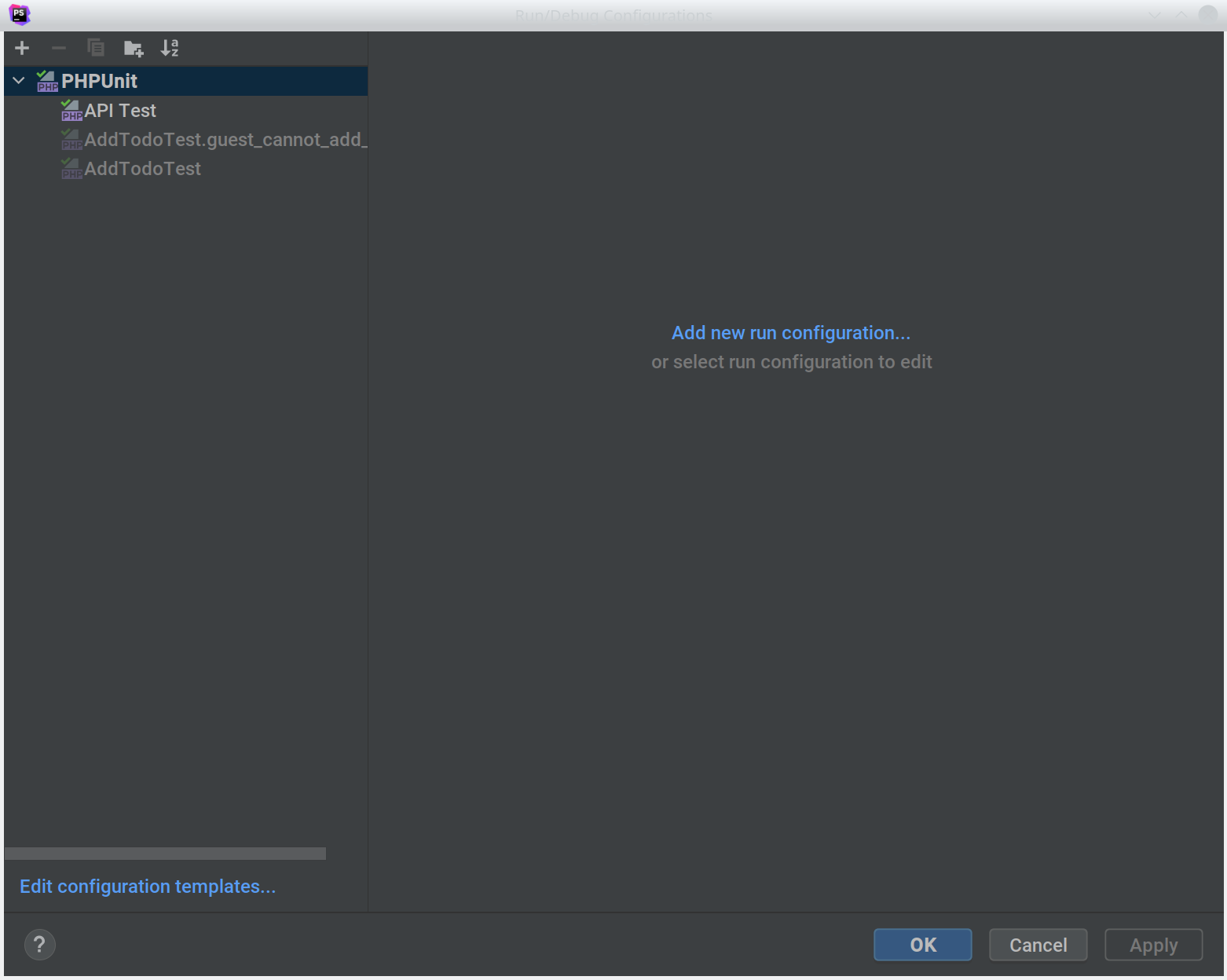Click the icon beside AddTodoTest.guest_cannot_add_ entry
This screenshot has height=980, width=1227.
(71, 140)
